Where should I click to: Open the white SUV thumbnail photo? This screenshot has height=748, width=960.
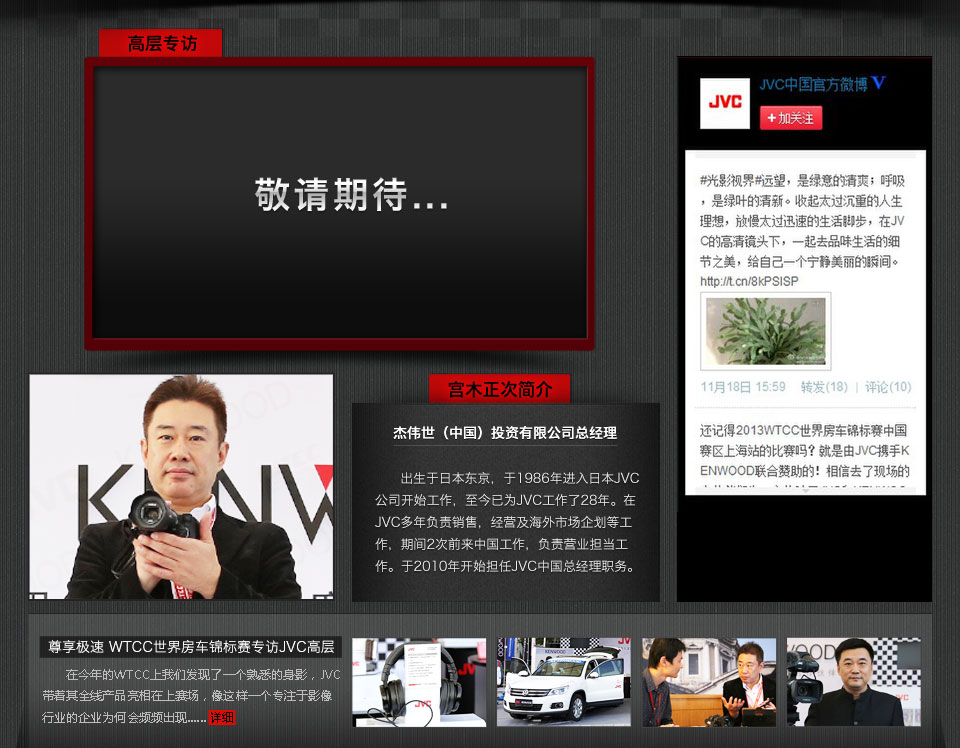[564, 683]
